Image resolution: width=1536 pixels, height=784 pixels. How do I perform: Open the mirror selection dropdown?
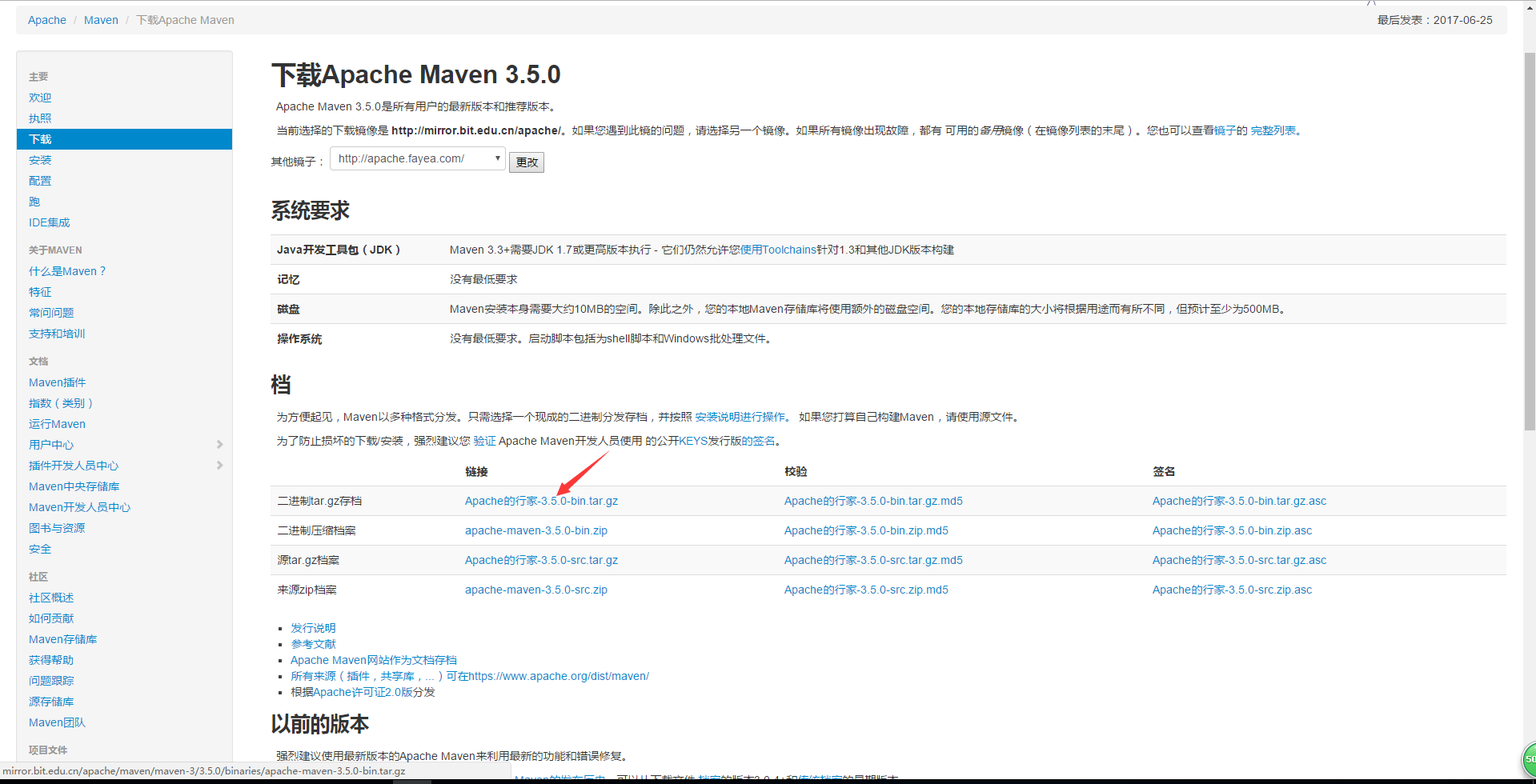click(x=418, y=158)
